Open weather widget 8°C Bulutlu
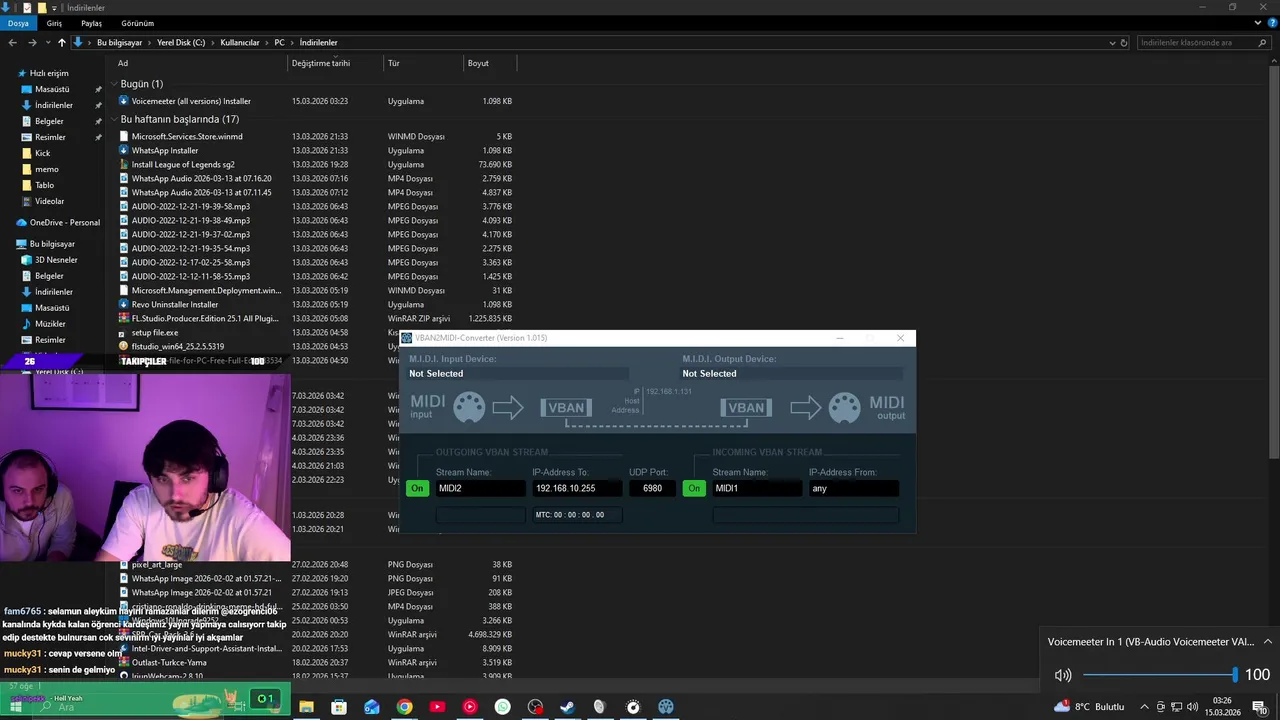 (x=1089, y=707)
